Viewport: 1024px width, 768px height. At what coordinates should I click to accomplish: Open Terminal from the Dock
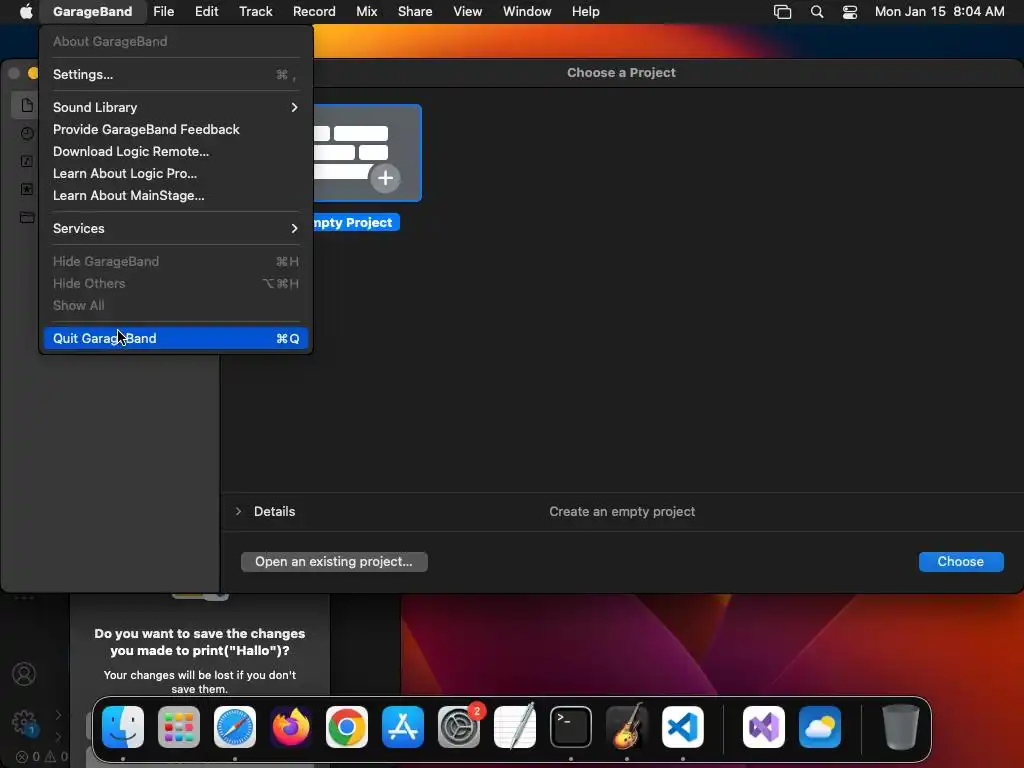pos(571,727)
